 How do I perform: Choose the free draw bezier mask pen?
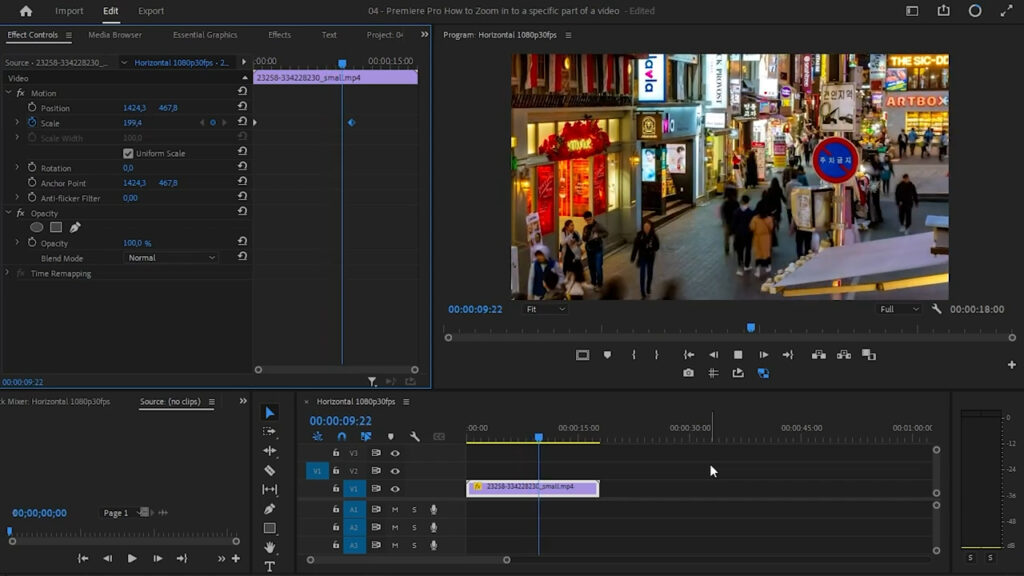75,227
